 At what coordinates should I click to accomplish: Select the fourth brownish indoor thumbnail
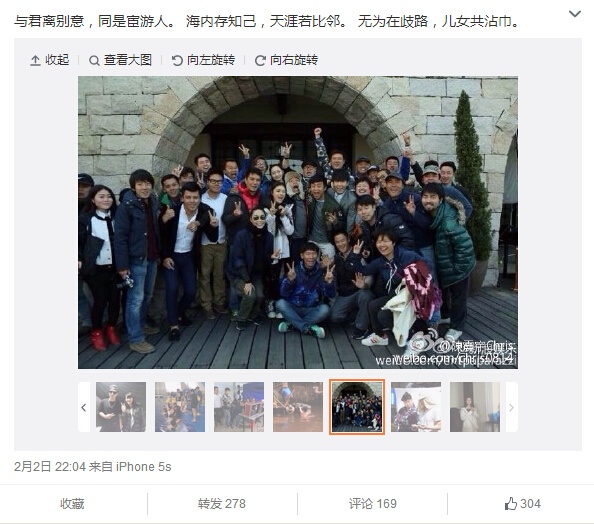298,407
